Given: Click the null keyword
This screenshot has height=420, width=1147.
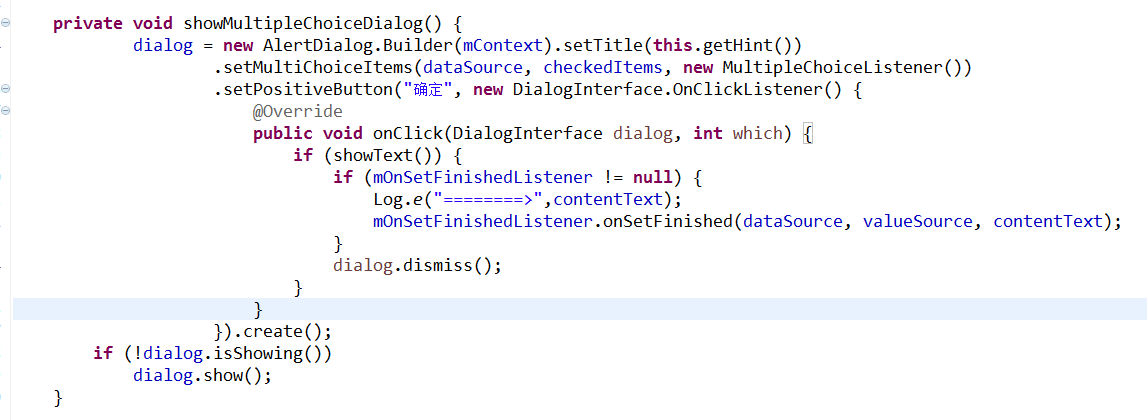Looking at the screenshot, I should [x=653, y=178].
